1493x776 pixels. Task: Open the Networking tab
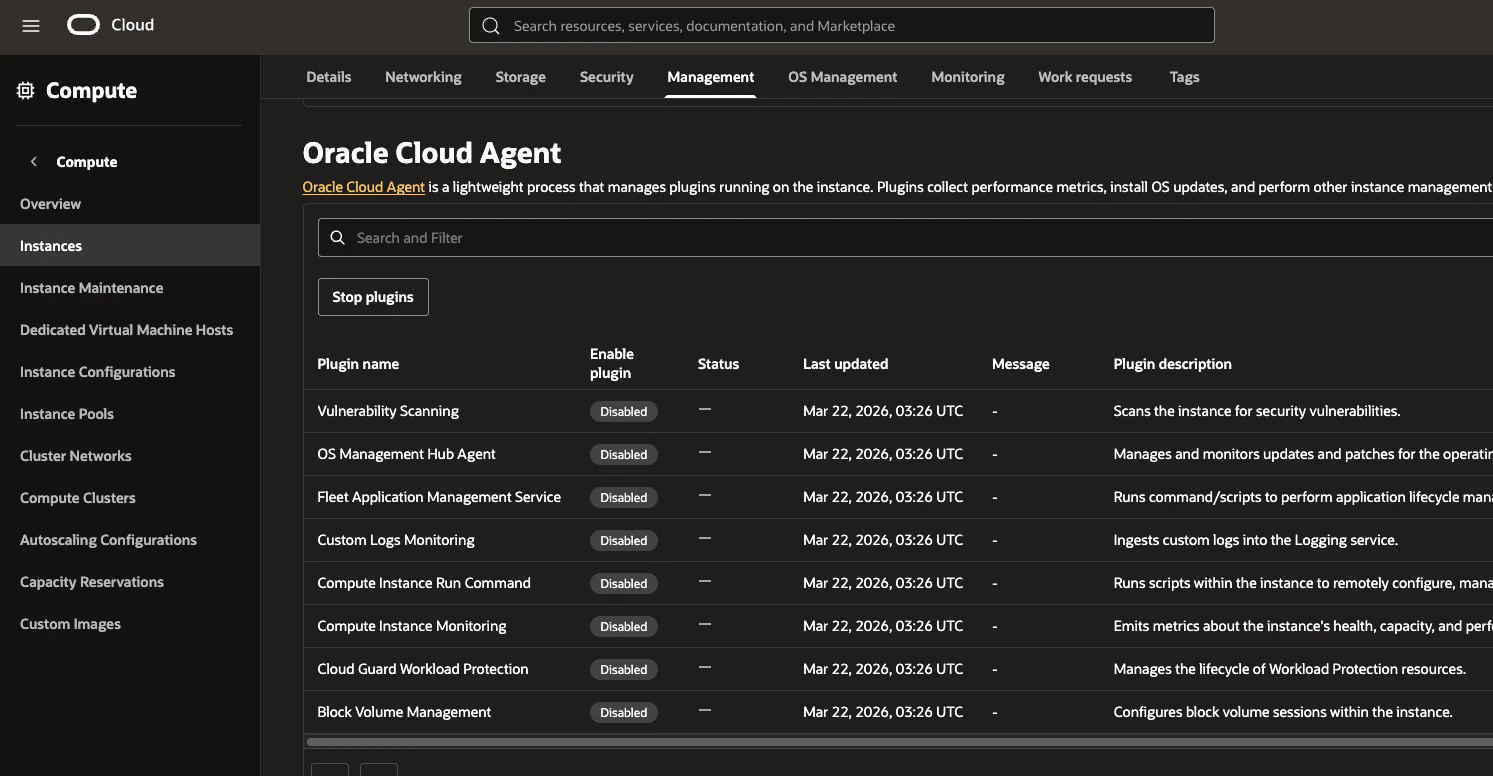423,77
